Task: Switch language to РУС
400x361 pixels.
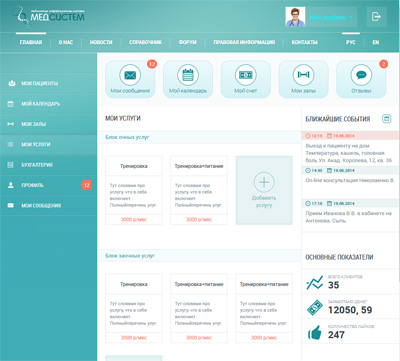Action: (351, 42)
